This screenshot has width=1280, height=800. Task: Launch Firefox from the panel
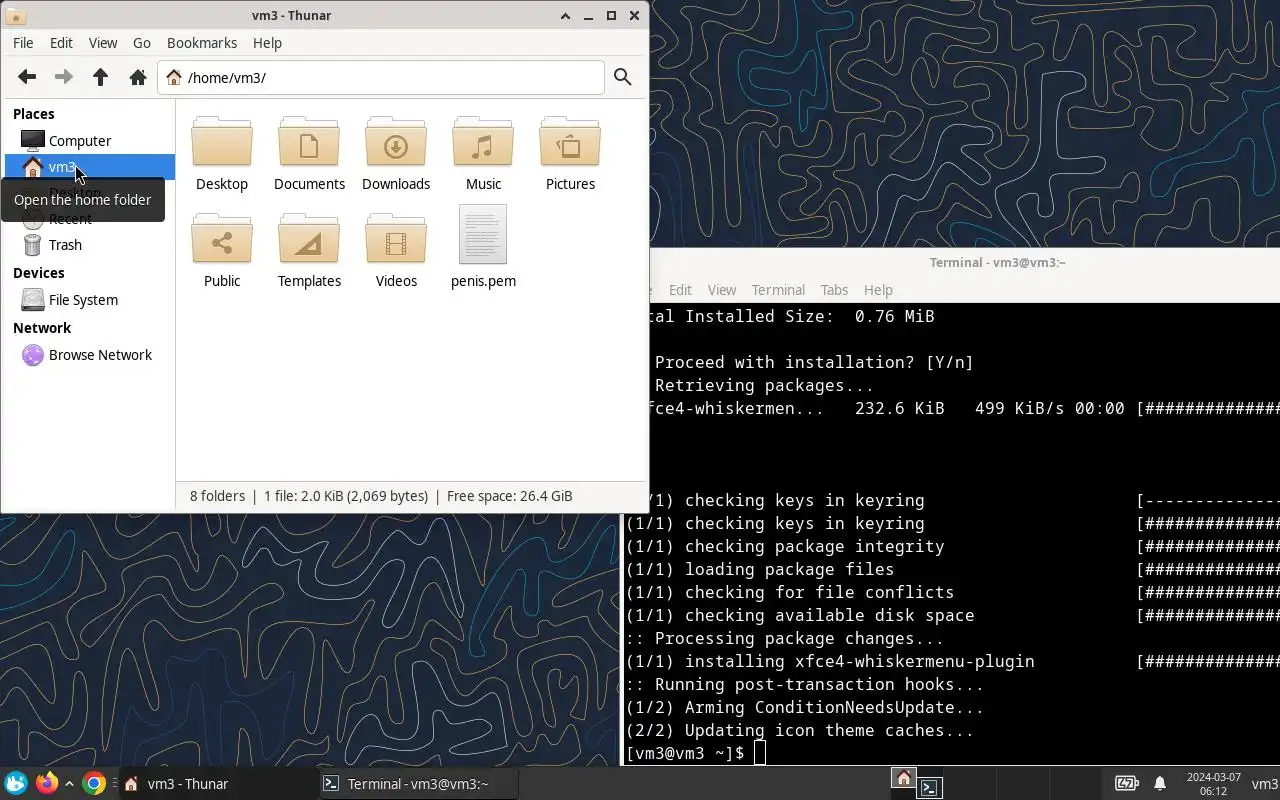pos(46,783)
